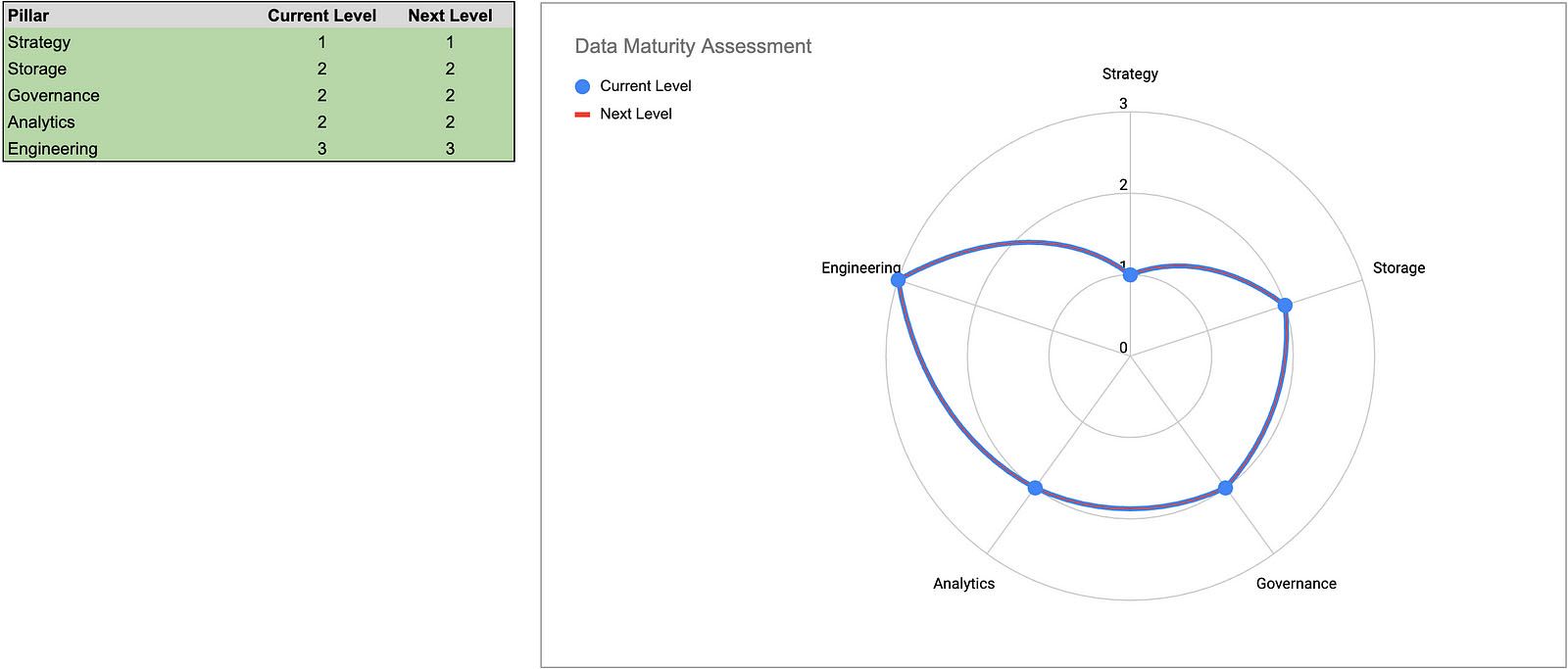
Task: Click the red Next Level legend marker
Action: (x=582, y=115)
